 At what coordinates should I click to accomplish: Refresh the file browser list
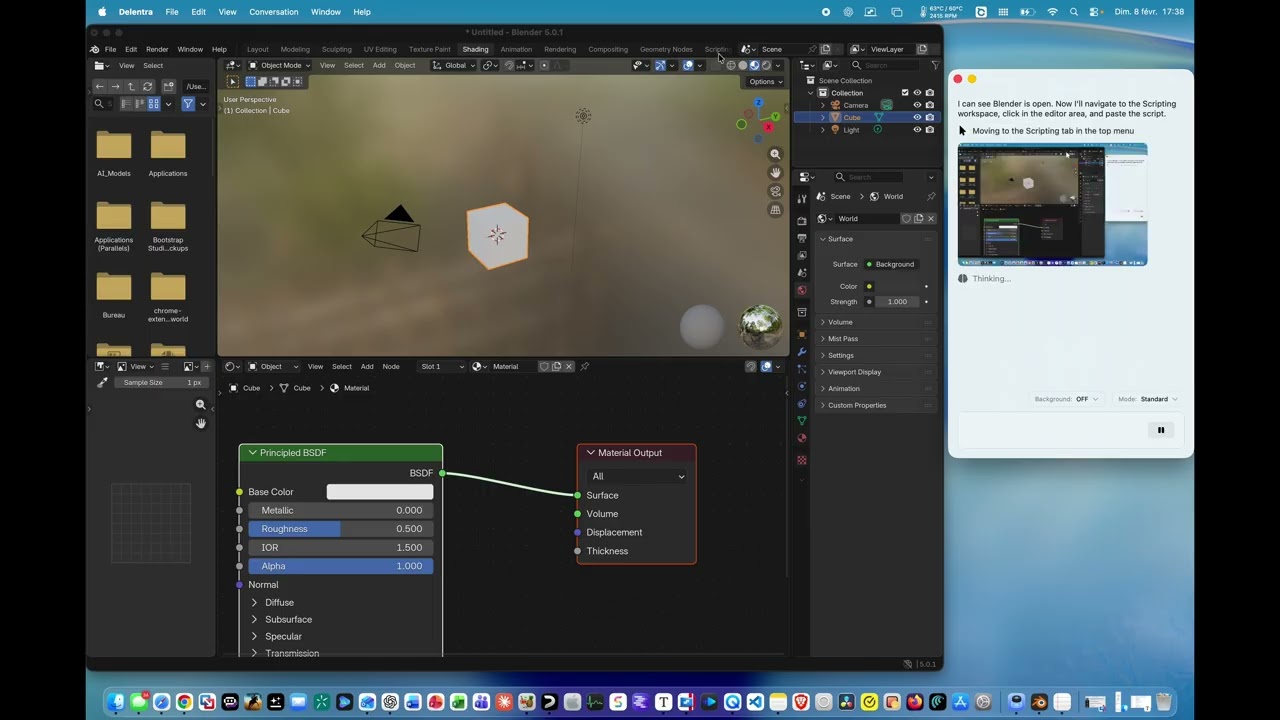(x=148, y=86)
